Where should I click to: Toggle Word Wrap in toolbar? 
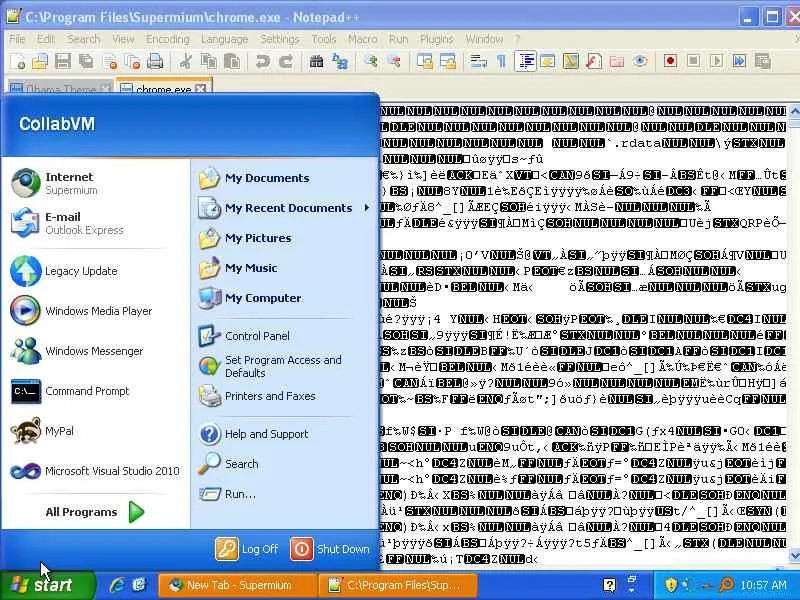[x=478, y=62]
